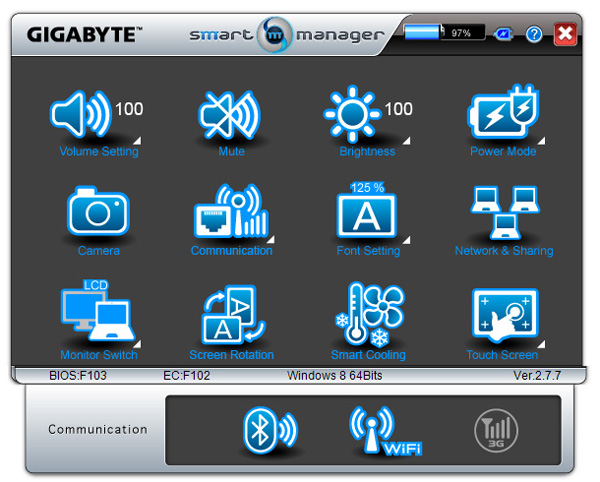Toggle WiFi in Communication panel
This screenshot has height=482, width=600.
point(385,431)
